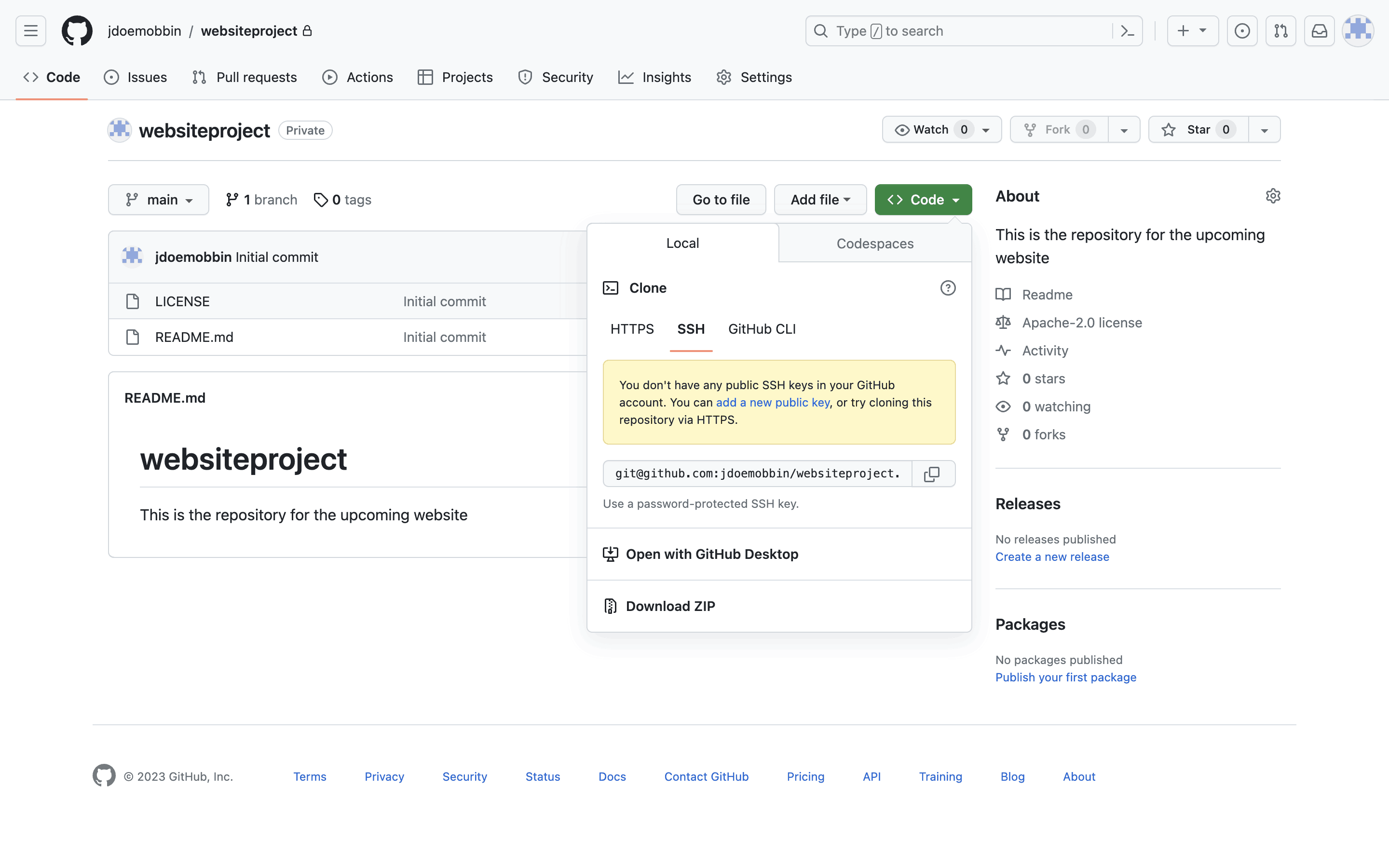Star the websiteproject repository
1389x868 pixels.
tap(1198, 130)
